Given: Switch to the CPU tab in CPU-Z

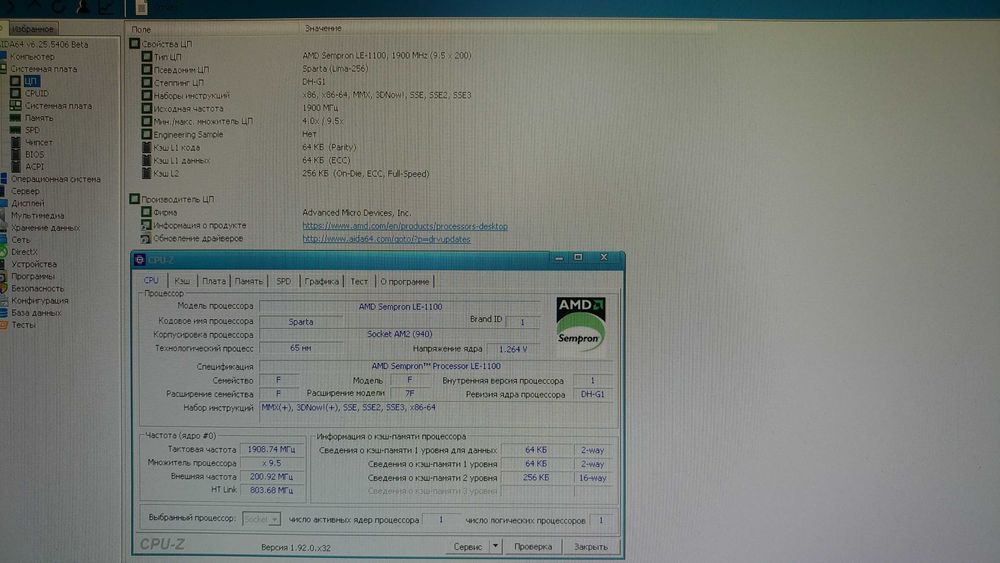Looking at the screenshot, I should pyautogui.click(x=151, y=281).
